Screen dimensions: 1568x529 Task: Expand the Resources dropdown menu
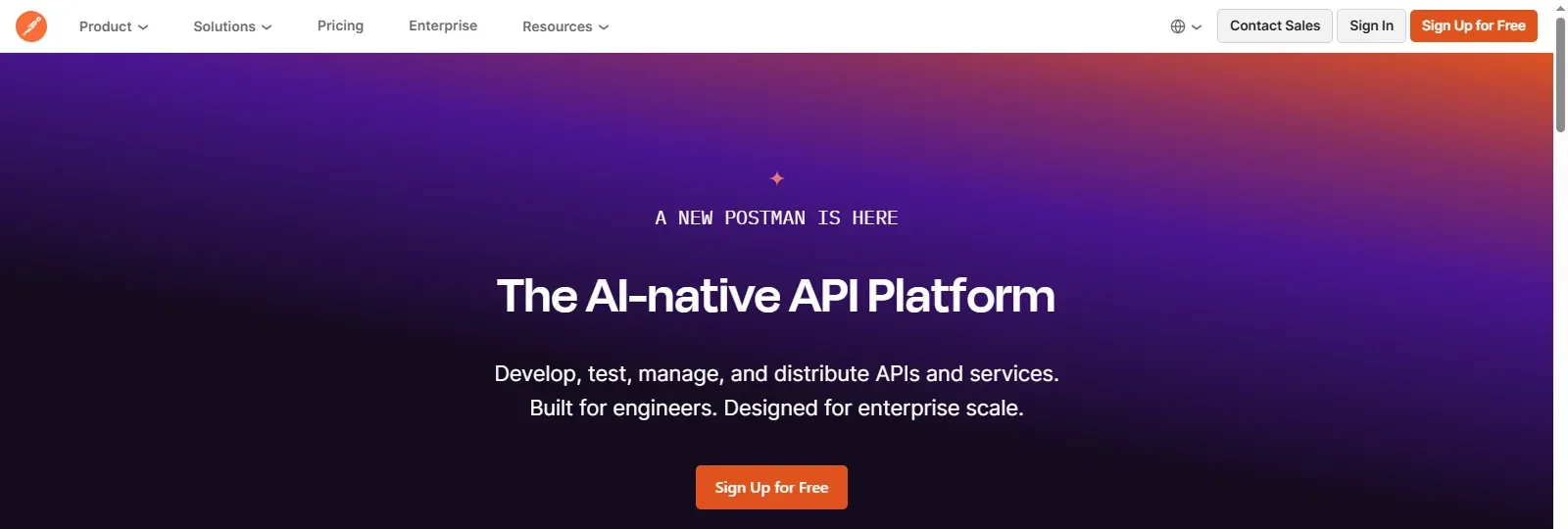(565, 26)
